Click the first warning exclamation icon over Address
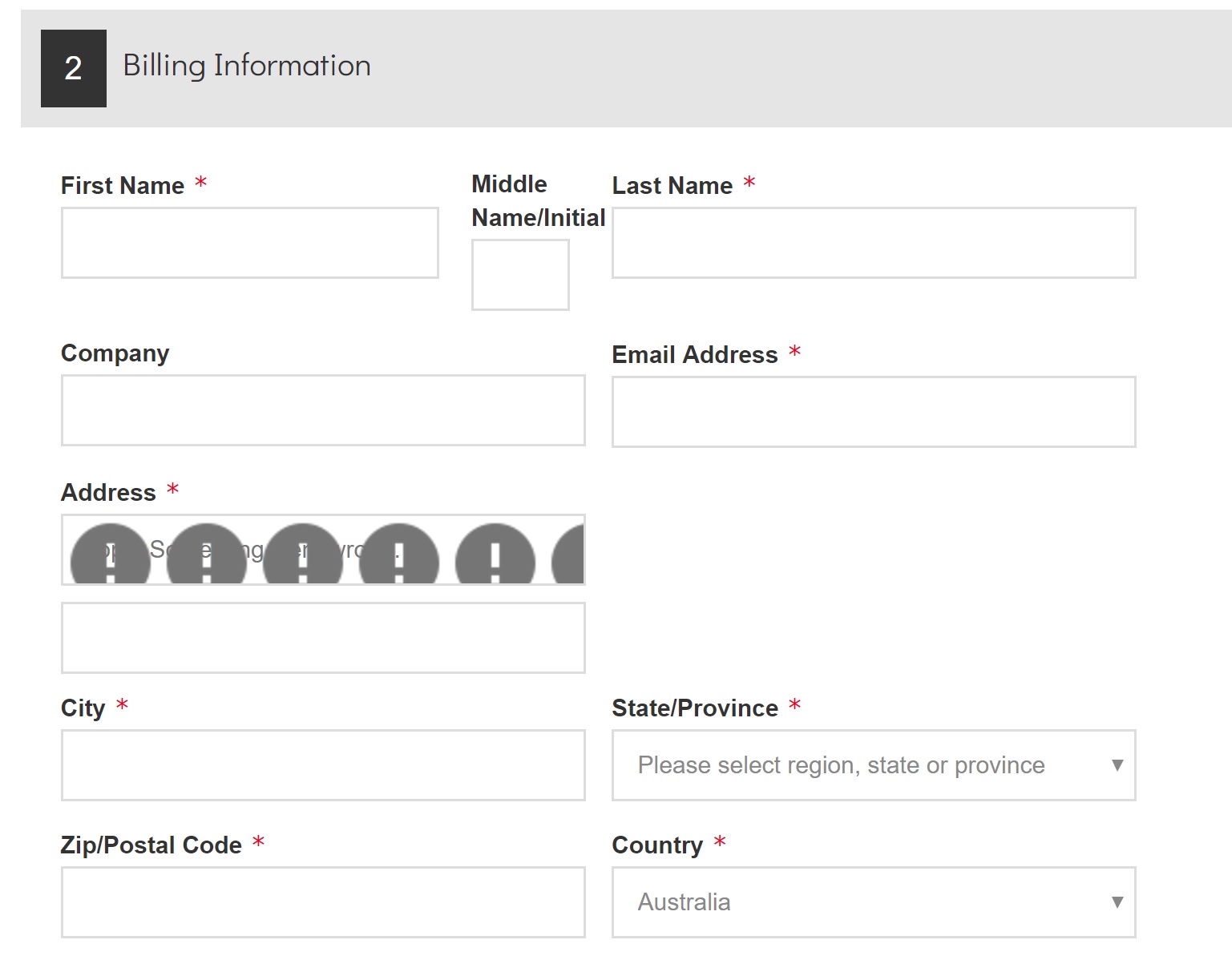The width and height of the screenshot is (1232, 972). click(110, 551)
